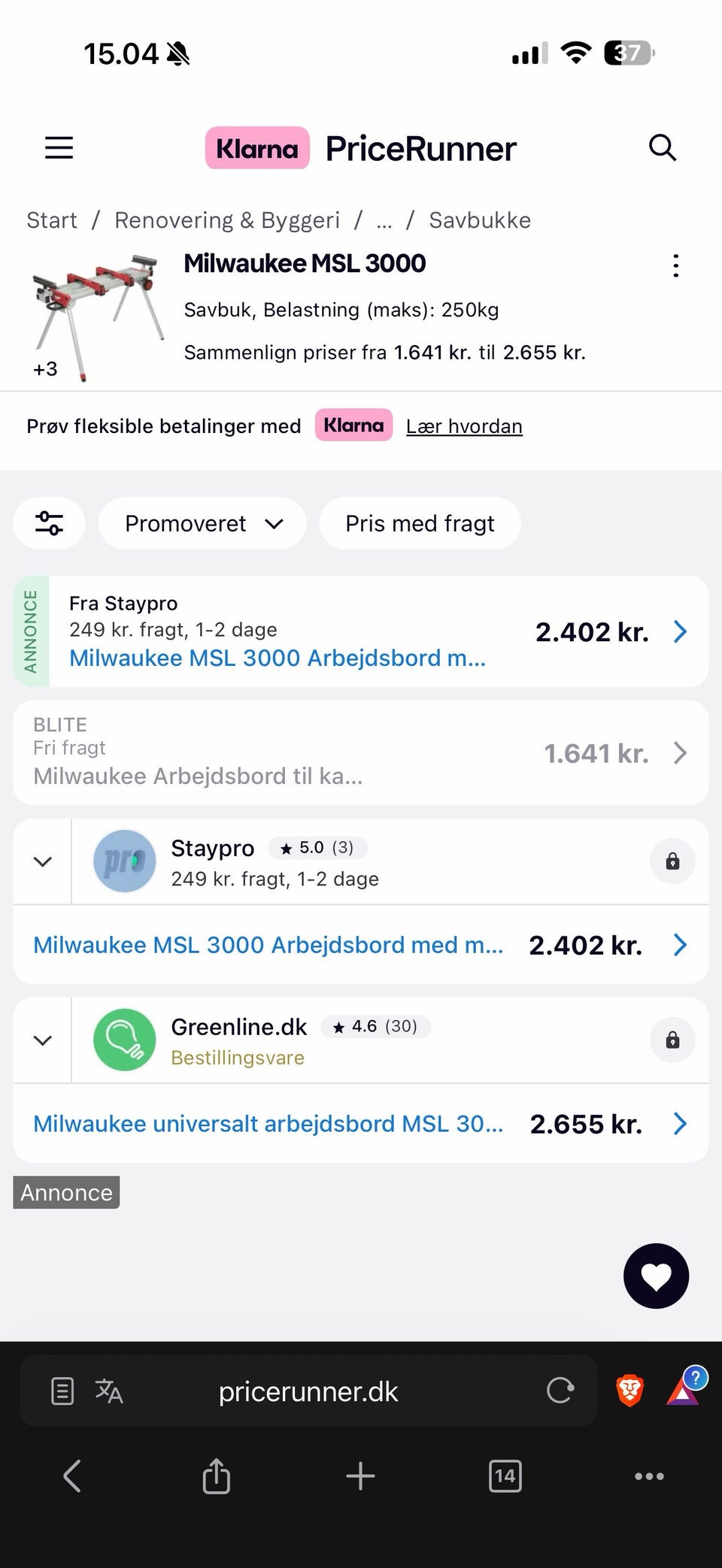Toggle the Pris med fragt filter

tap(420, 523)
